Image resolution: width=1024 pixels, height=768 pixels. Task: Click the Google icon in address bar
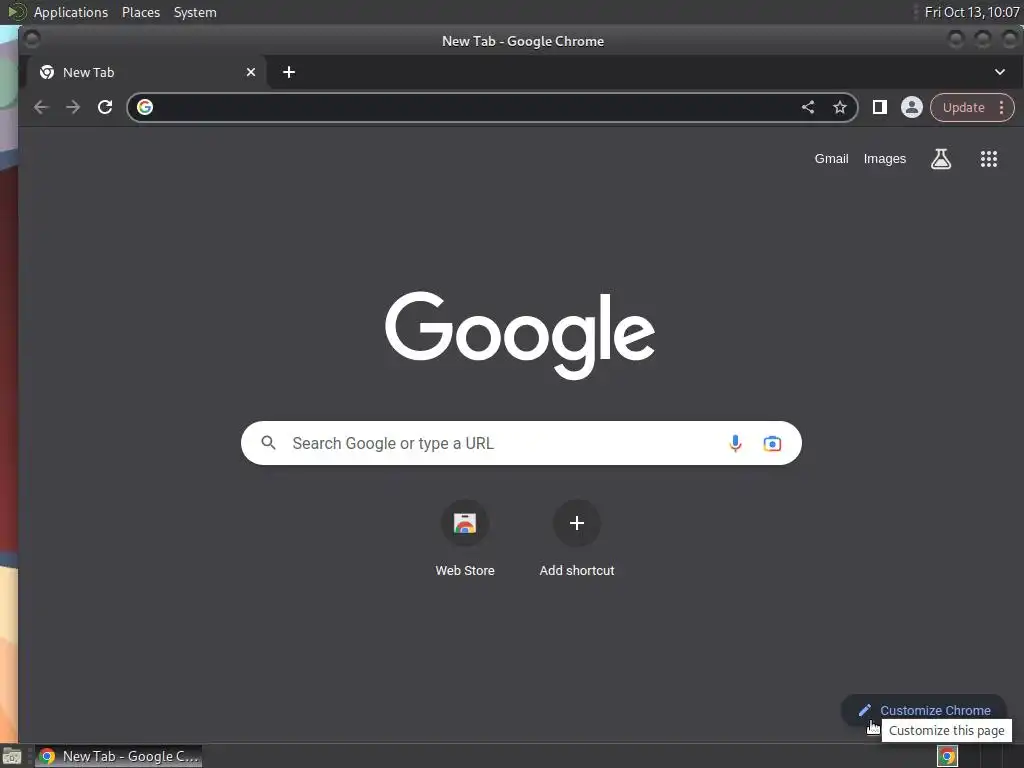(145, 107)
